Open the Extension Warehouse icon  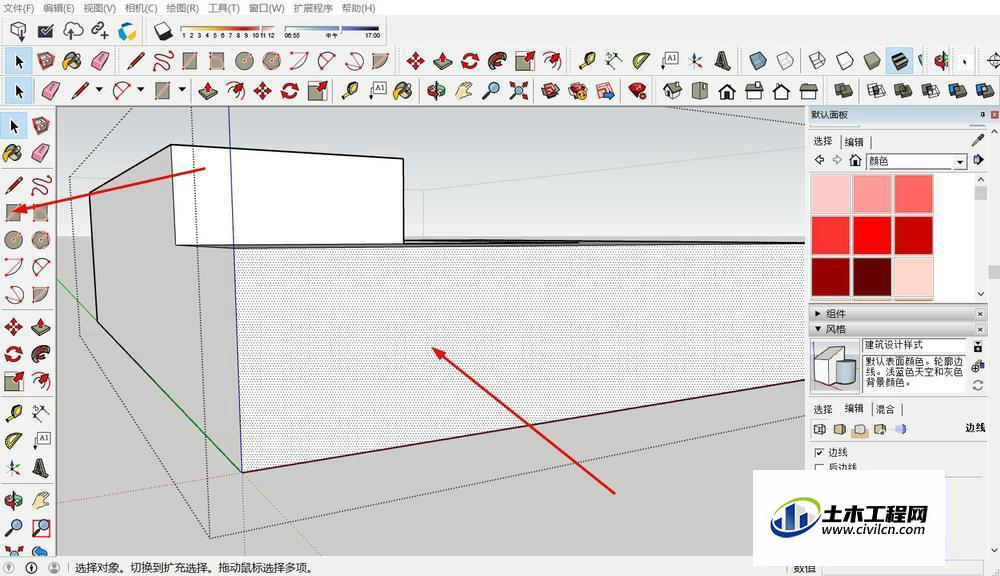[578, 91]
